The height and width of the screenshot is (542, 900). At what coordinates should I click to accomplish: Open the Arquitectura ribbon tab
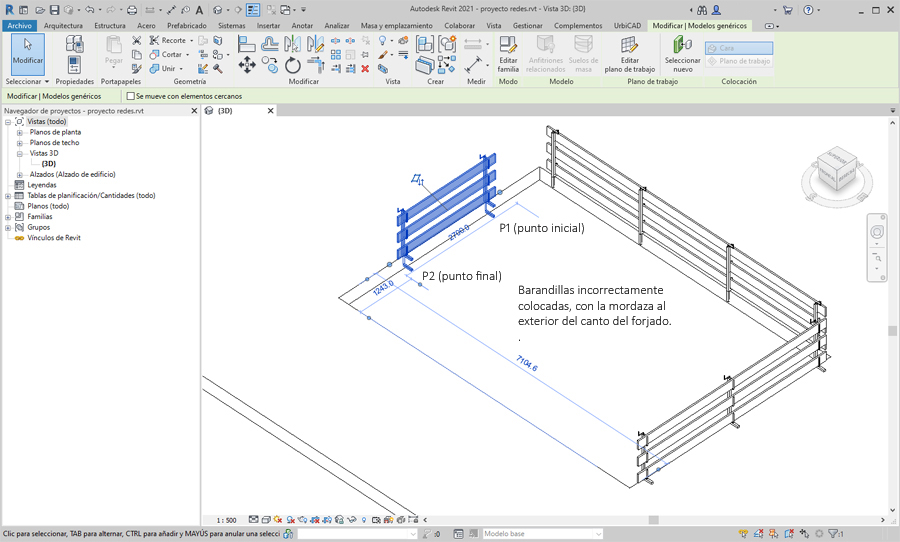(x=63, y=24)
